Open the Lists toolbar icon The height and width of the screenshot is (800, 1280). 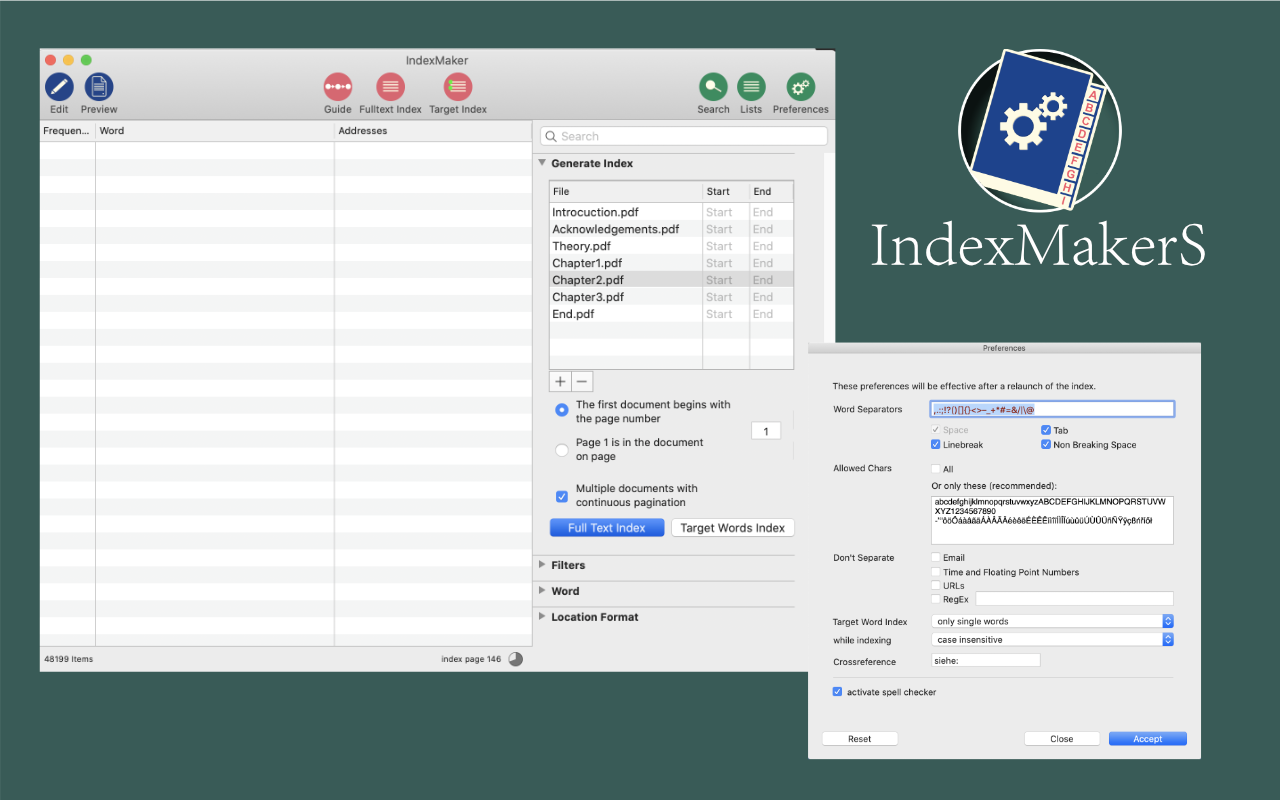(x=751, y=87)
